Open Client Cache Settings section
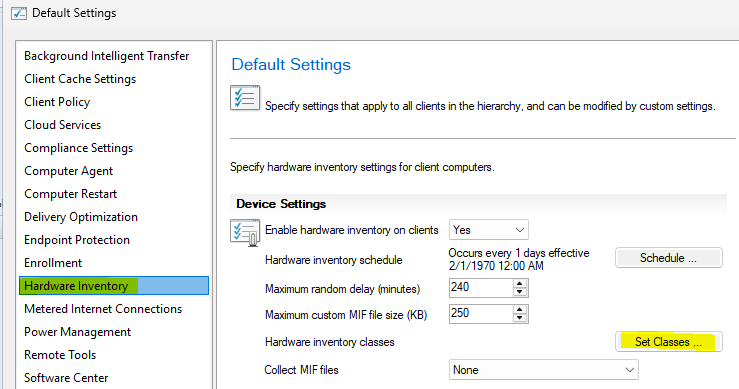 tap(80, 79)
